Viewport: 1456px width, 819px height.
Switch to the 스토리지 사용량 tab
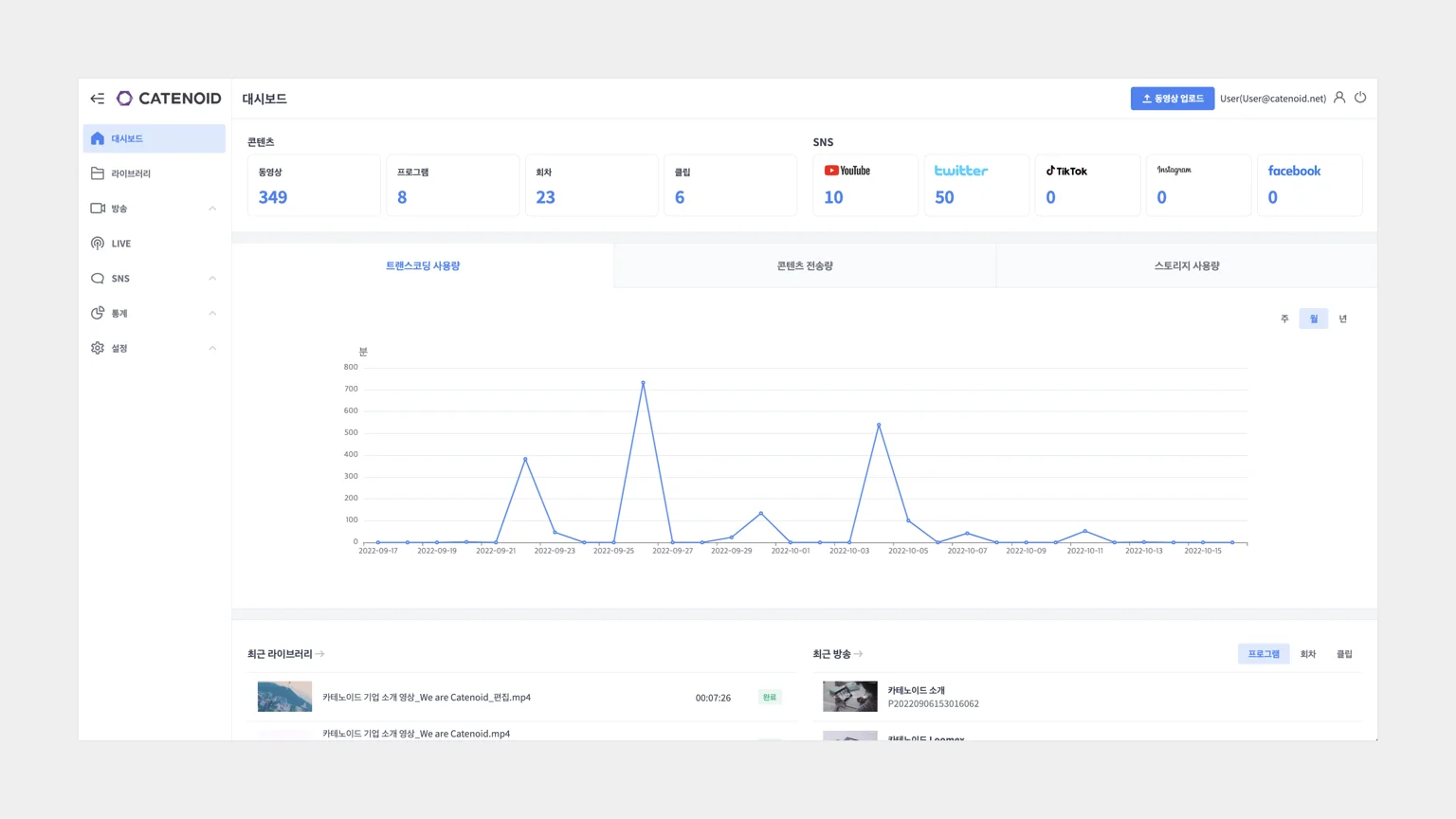[1186, 266]
